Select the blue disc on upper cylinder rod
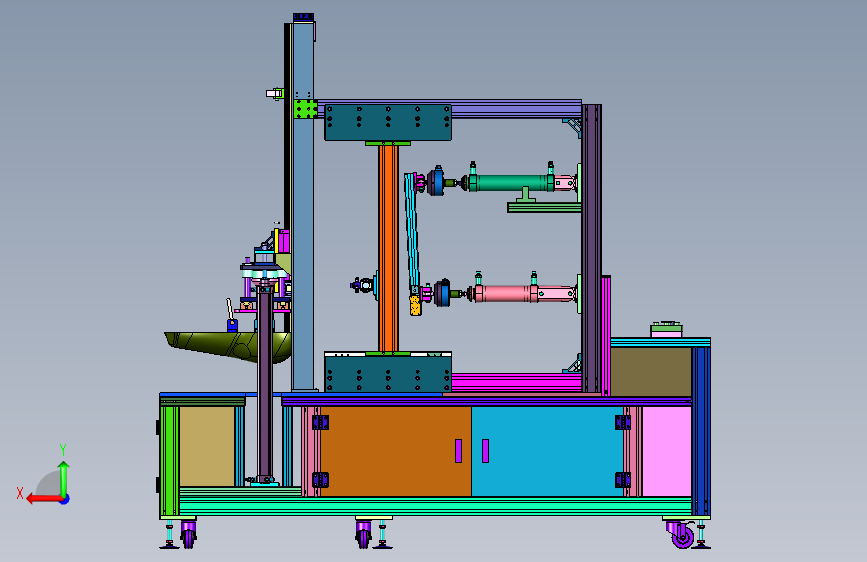The image size is (867, 562). click(436, 181)
